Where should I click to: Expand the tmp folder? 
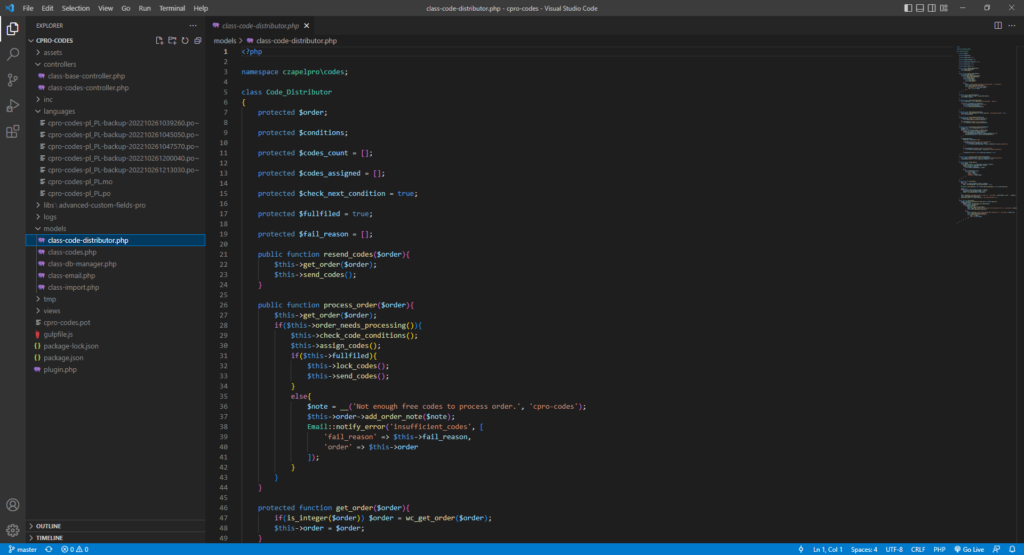click(x=50, y=299)
